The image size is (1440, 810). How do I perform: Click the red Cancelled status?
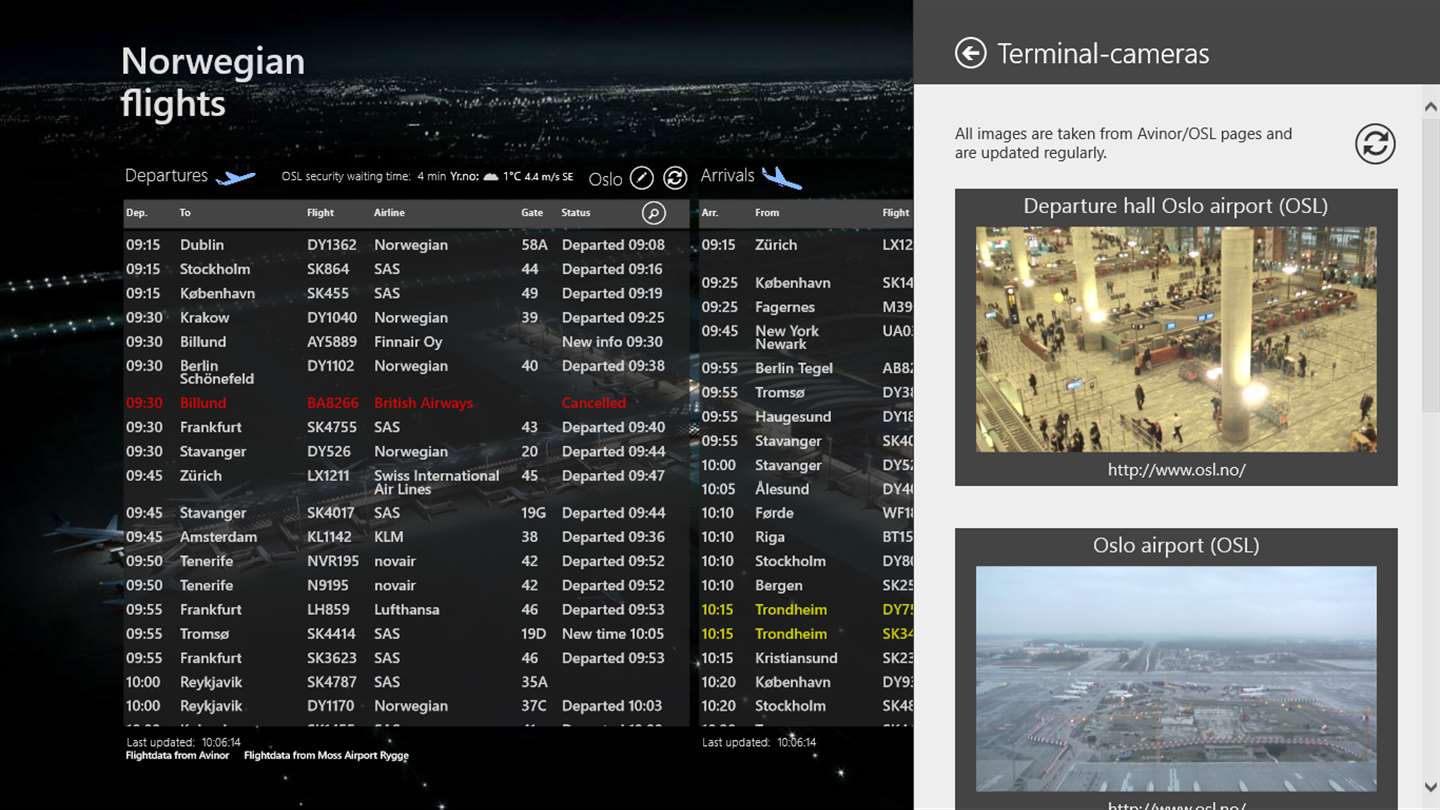click(x=594, y=403)
